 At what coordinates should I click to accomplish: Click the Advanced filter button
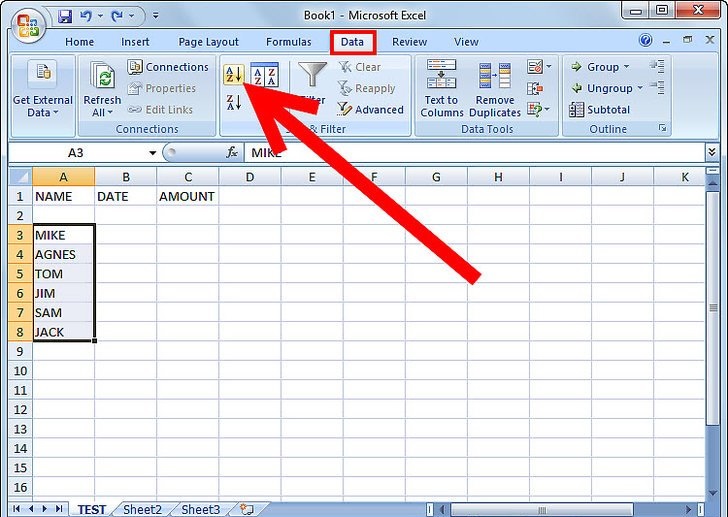pos(370,110)
